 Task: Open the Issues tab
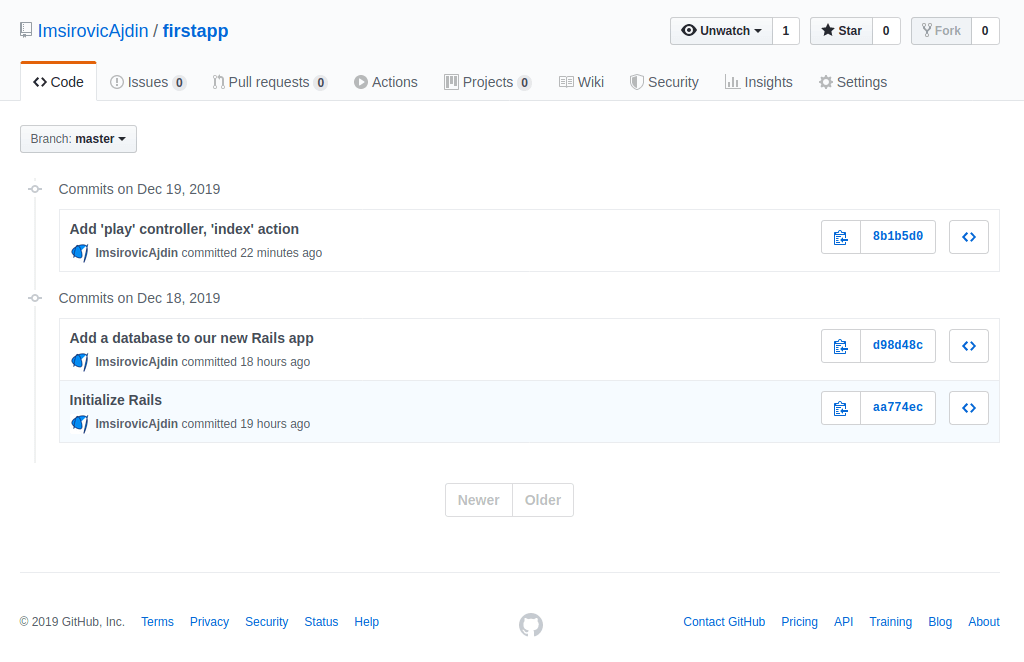(x=148, y=82)
